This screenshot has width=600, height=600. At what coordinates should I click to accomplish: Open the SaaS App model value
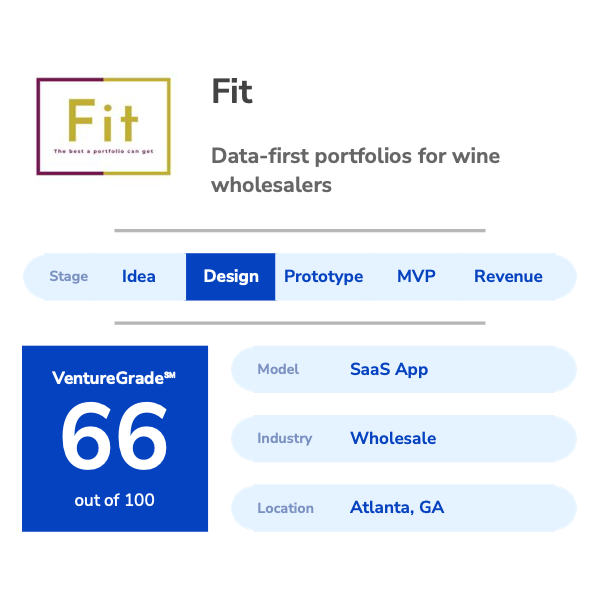point(389,369)
